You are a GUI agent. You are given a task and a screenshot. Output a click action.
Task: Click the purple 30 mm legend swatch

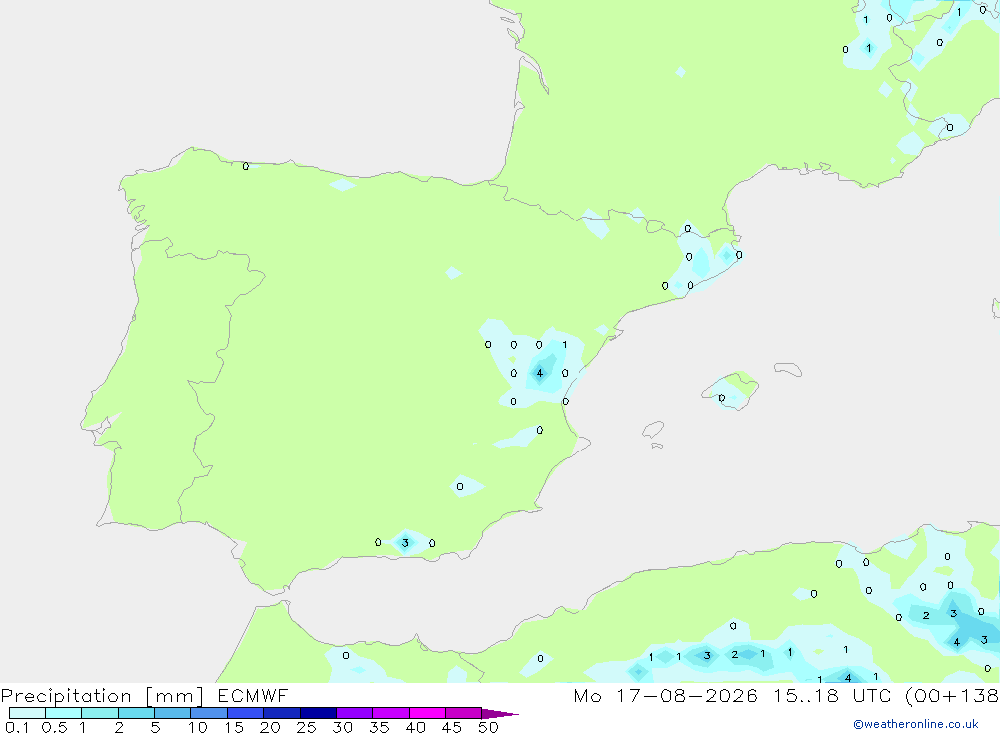(x=354, y=713)
